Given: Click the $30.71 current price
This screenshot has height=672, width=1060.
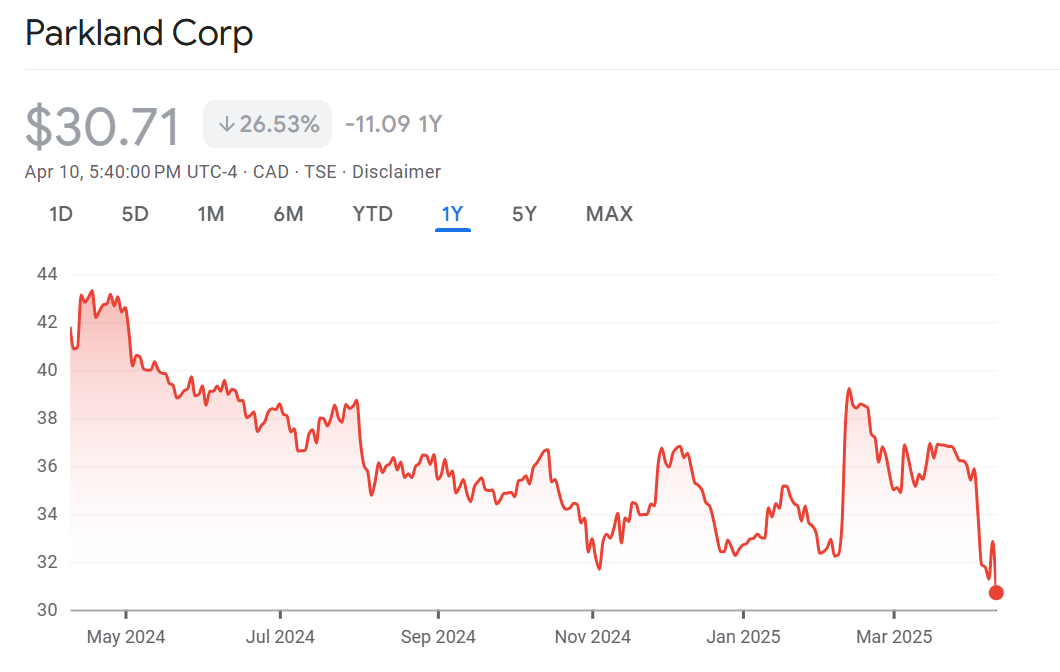Looking at the screenshot, I should coord(103,127).
